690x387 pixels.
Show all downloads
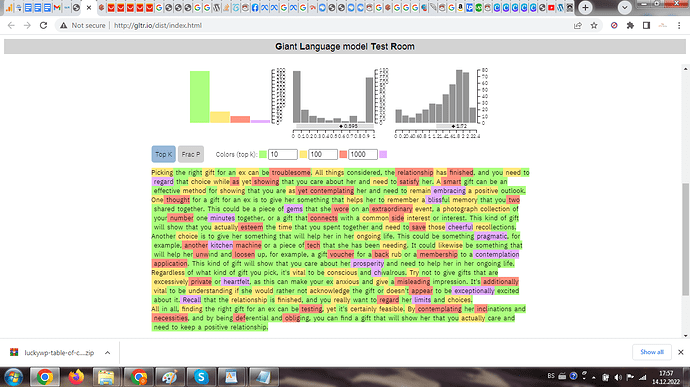coord(652,352)
